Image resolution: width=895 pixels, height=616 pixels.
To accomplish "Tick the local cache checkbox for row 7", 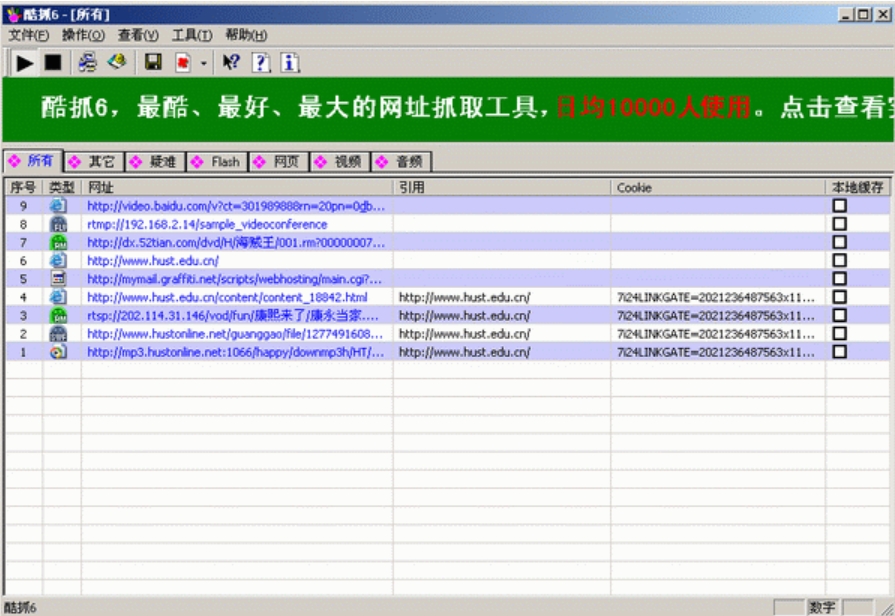I will pos(839,242).
